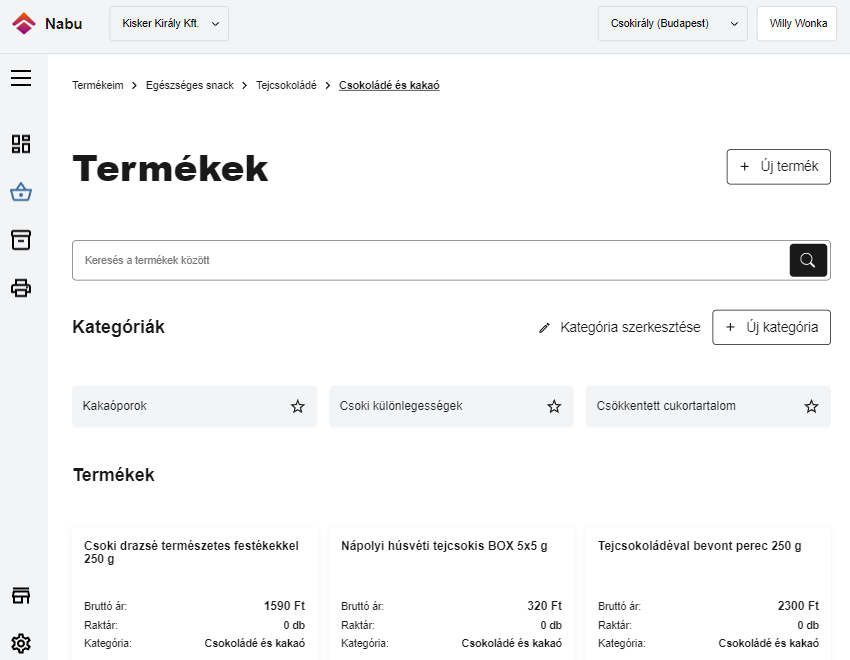Select the dashboard grid icon in sidebar
Screen dimensions: 850x660
(x=20, y=143)
